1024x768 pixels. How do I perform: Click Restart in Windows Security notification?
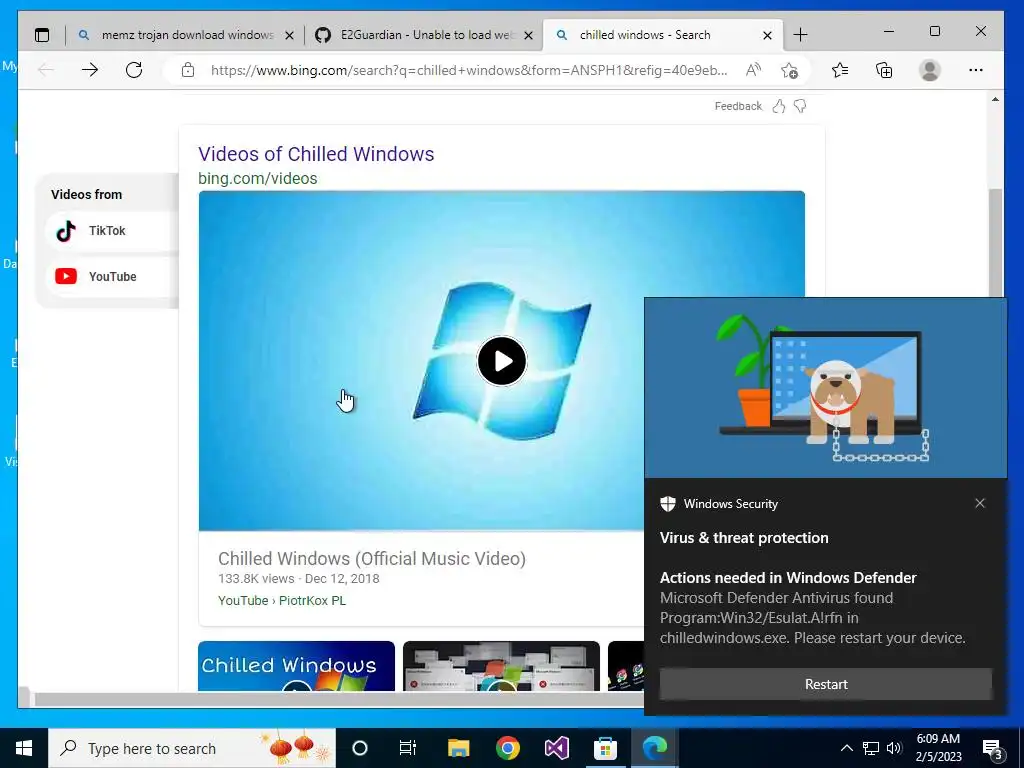pyautogui.click(x=825, y=684)
